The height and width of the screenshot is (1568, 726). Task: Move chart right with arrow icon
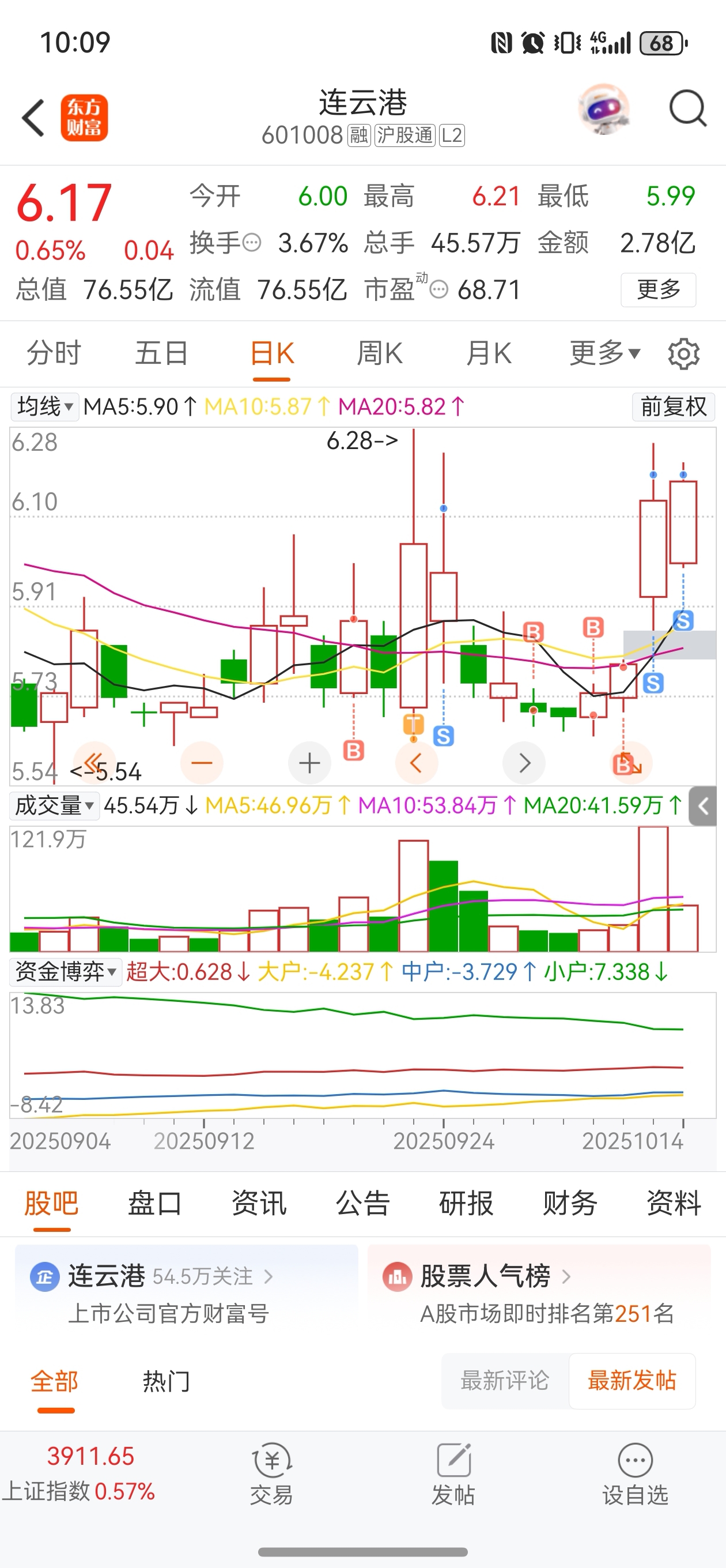[x=524, y=763]
